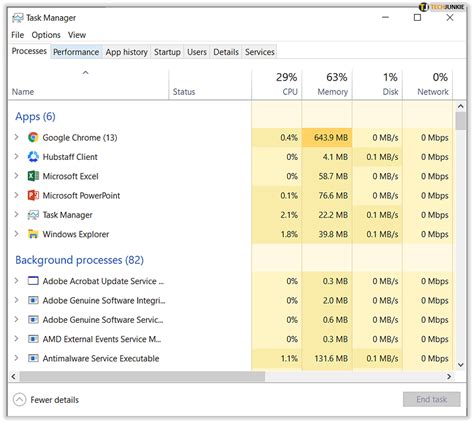Screen dimensions: 474x423
Task: Select the Hubstaff Client row name
Action: [70, 157]
